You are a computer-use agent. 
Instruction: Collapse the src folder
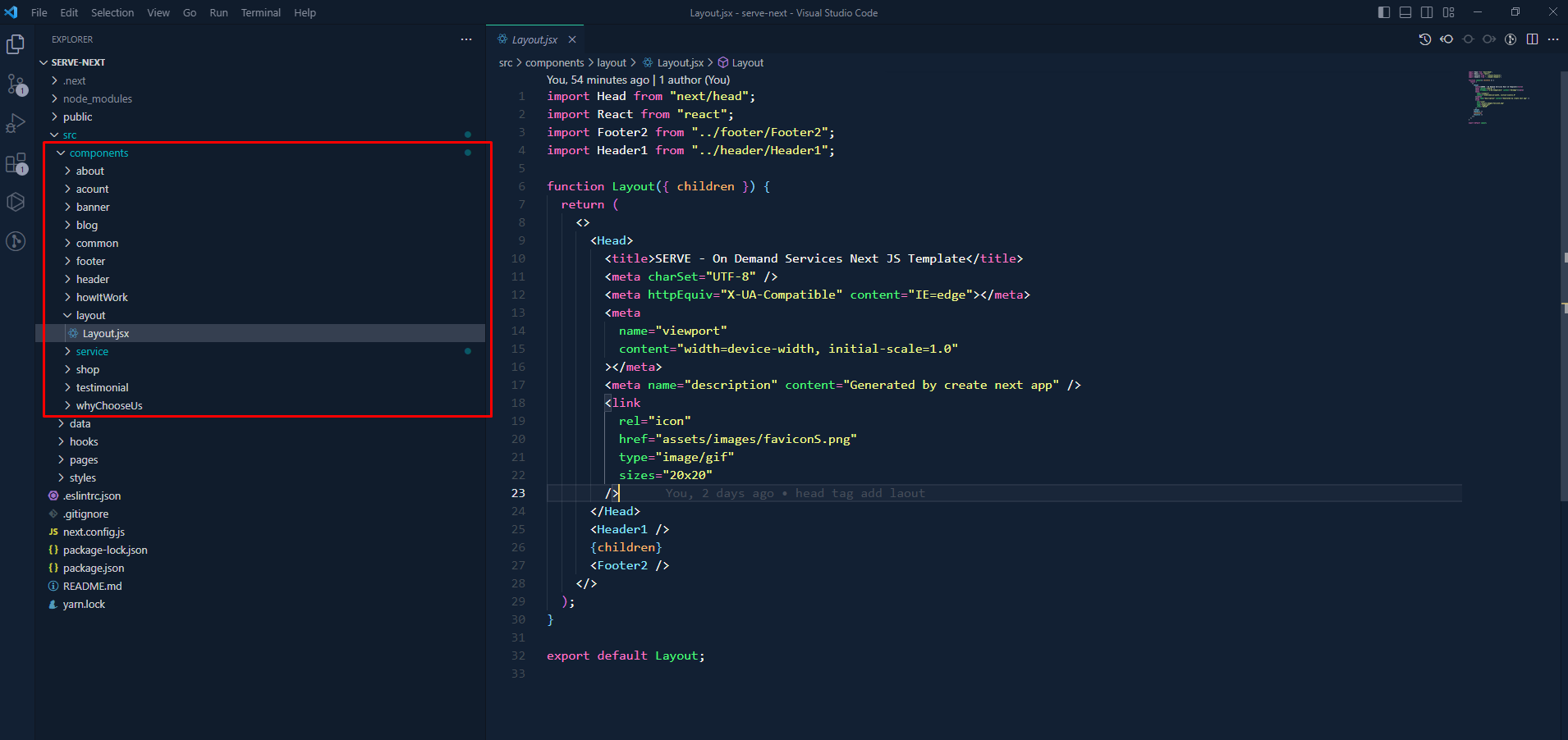(x=260, y=135)
